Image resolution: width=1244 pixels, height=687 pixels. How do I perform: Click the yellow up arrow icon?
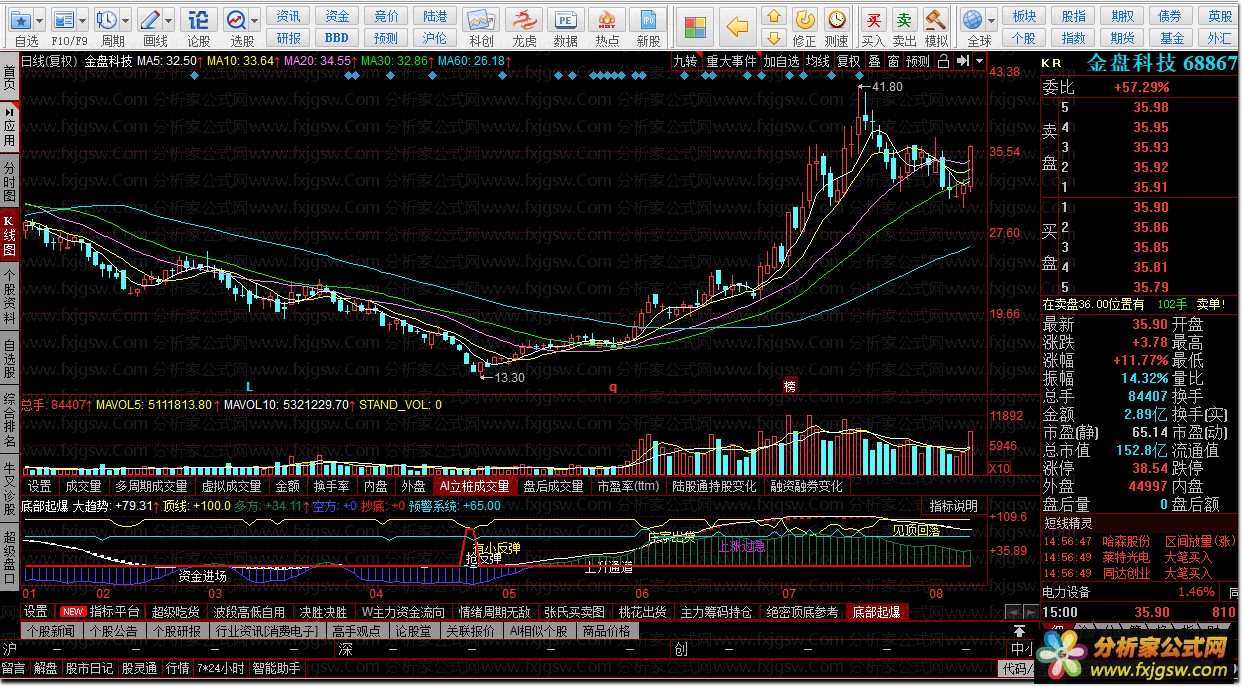pos(773,16)
